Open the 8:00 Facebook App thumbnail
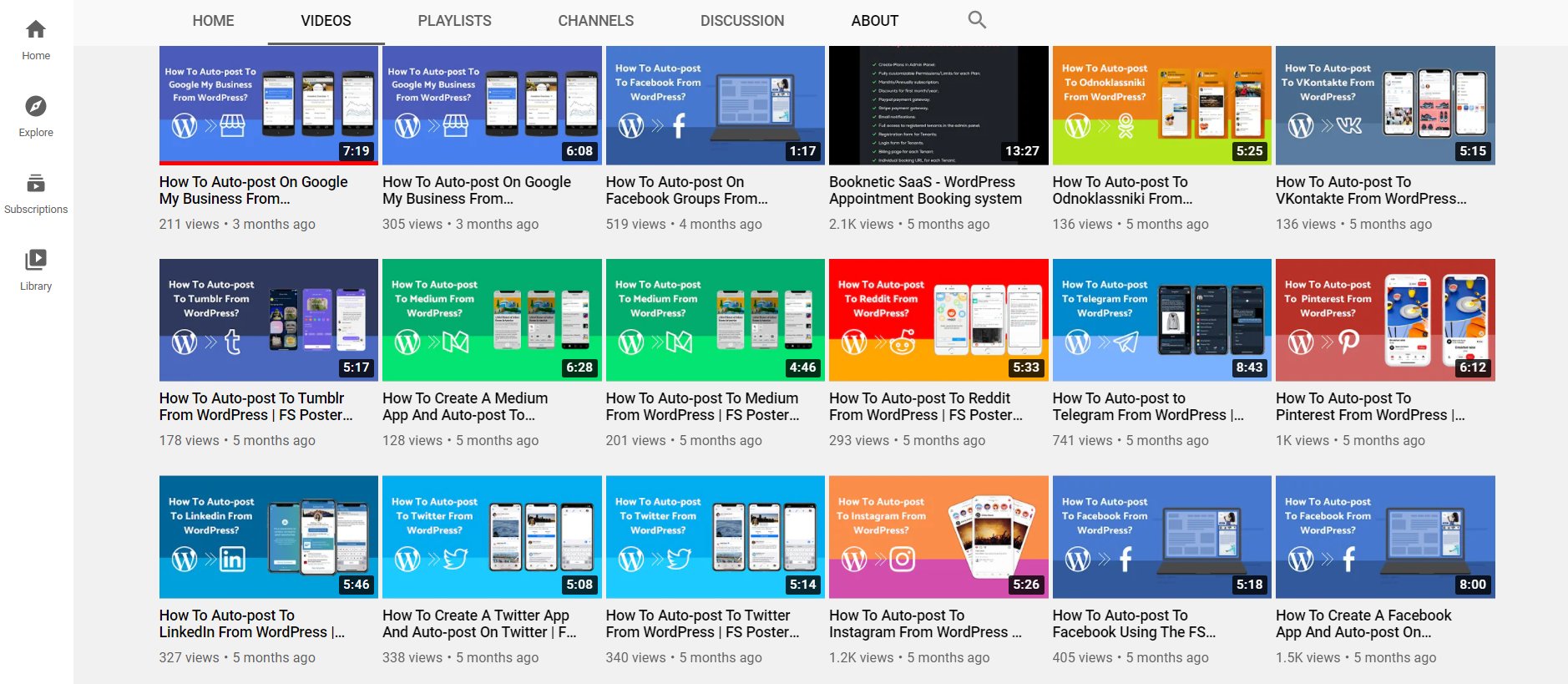This screenshot has height=684, width=1568. click(x=1385, y=537)
